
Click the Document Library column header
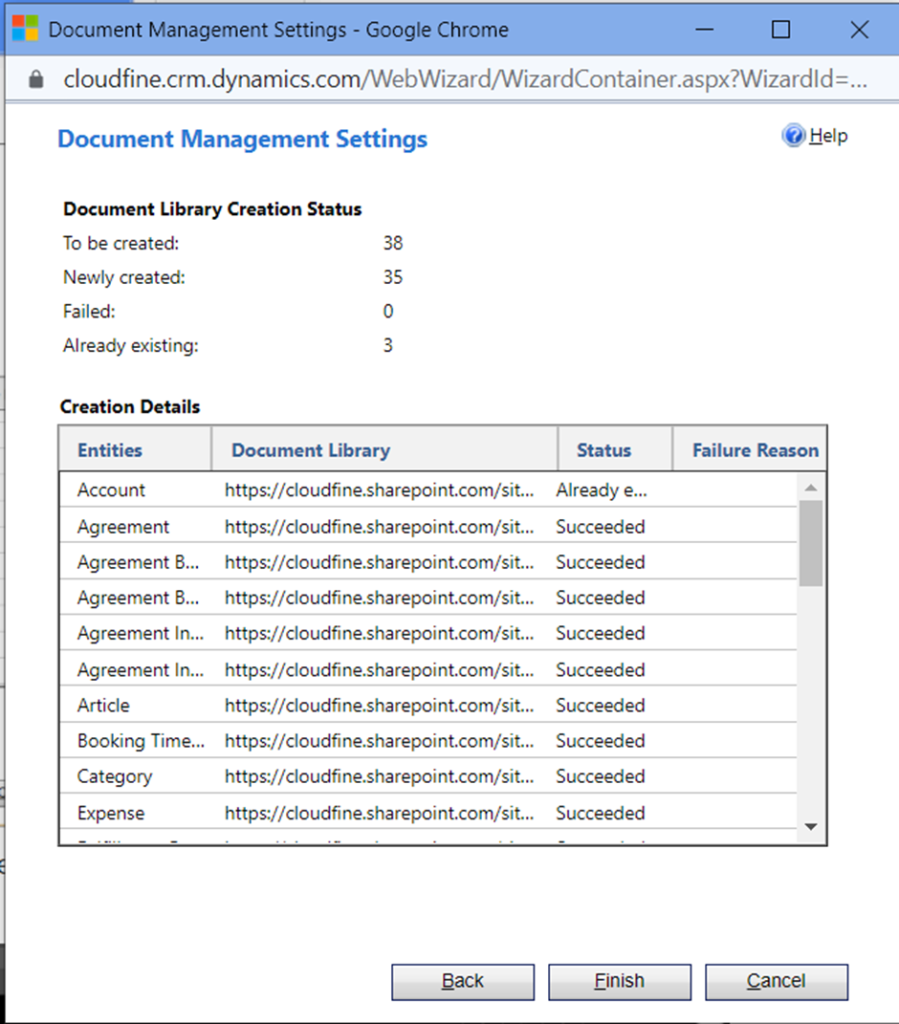(x=385, y=449)
